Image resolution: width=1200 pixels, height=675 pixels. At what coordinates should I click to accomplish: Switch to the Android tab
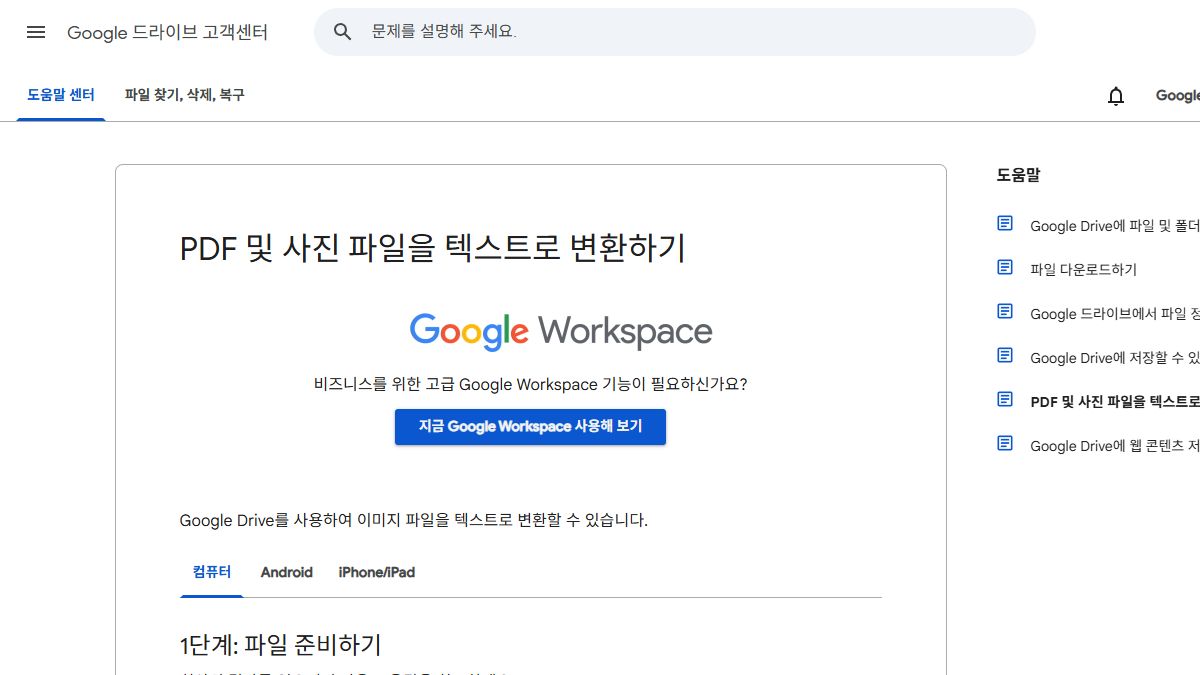pos(287,572)
